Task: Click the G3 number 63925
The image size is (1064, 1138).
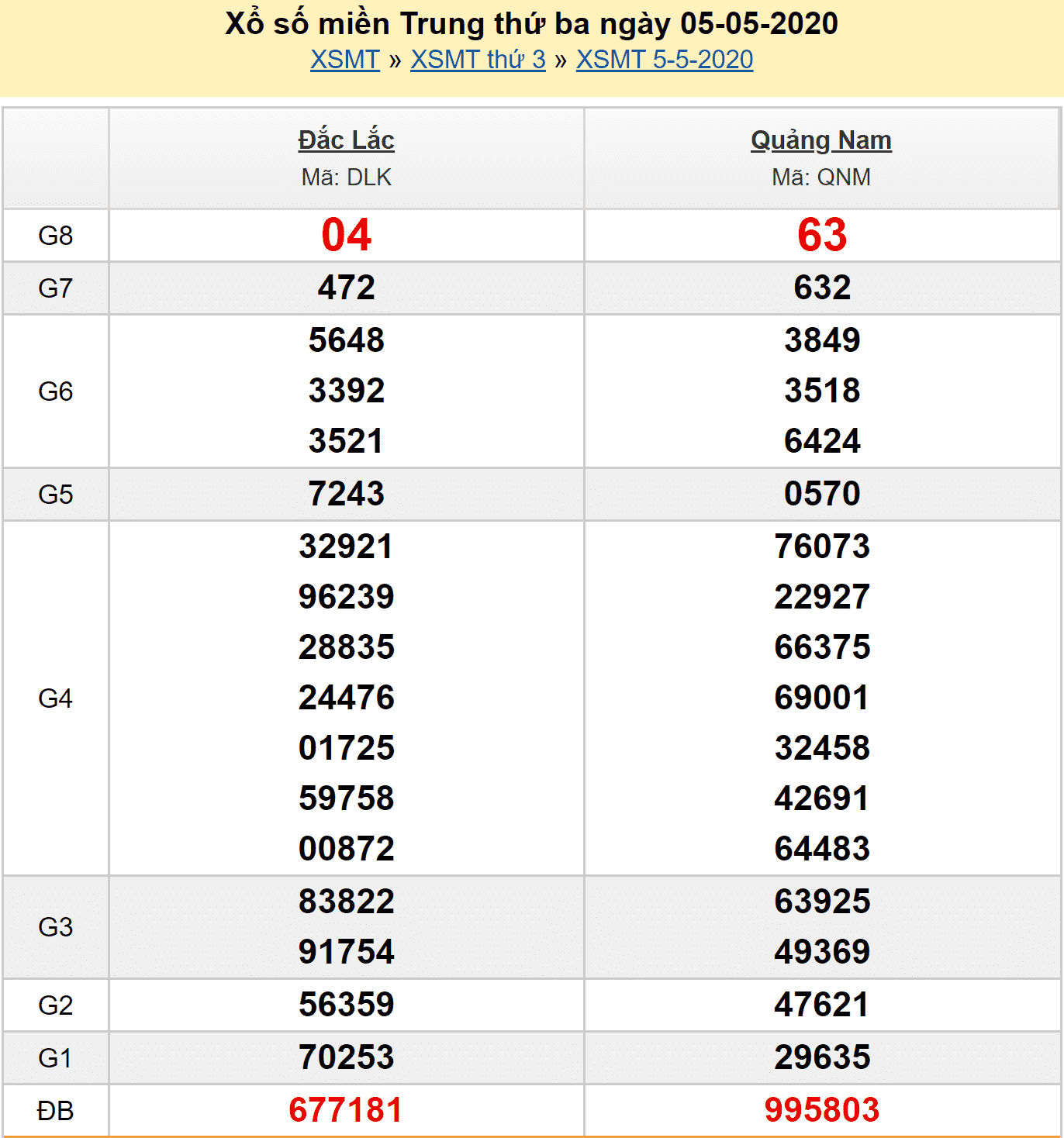Action: (822, 902)
